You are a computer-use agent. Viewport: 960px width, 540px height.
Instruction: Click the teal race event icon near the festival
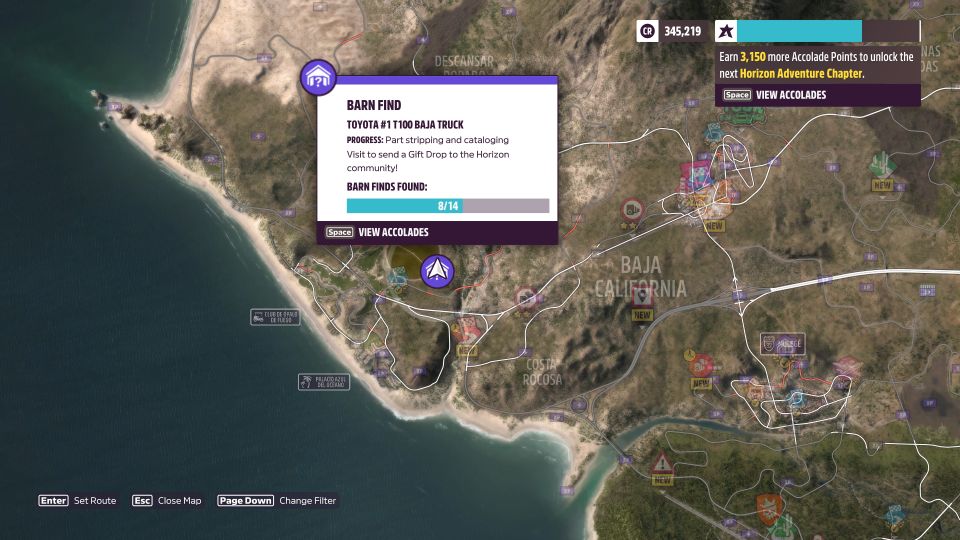tap(714, 133)
